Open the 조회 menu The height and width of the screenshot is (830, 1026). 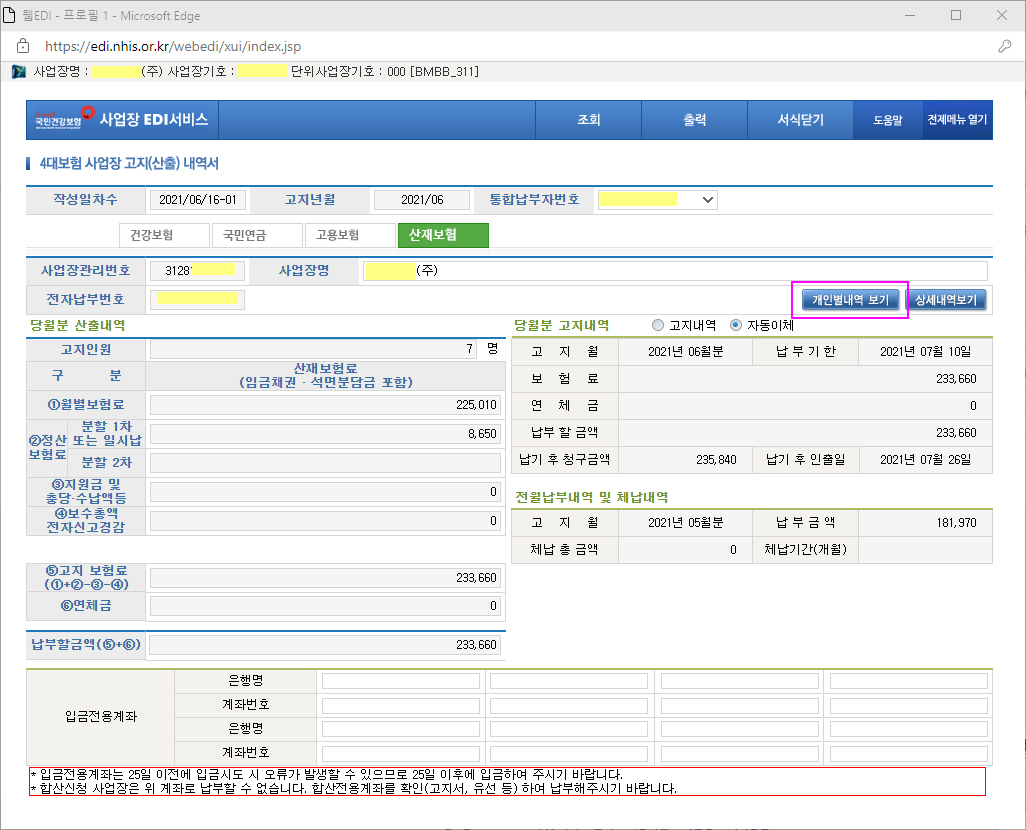[x=588, y=120]
